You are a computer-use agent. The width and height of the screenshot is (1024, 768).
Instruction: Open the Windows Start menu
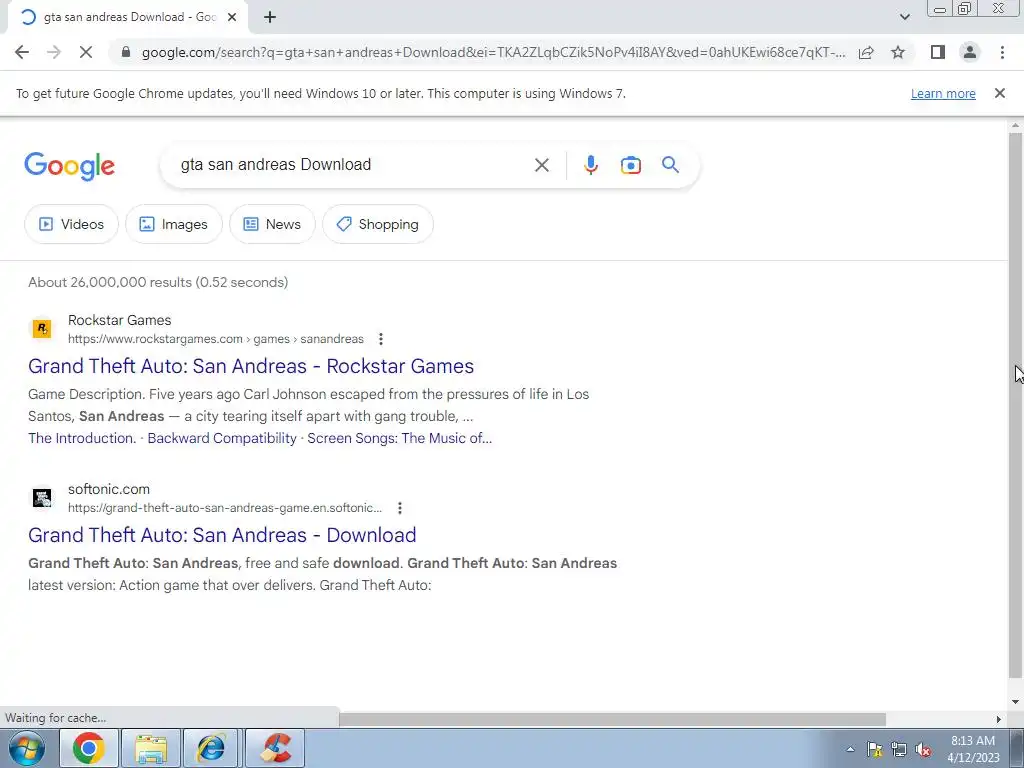26,748
